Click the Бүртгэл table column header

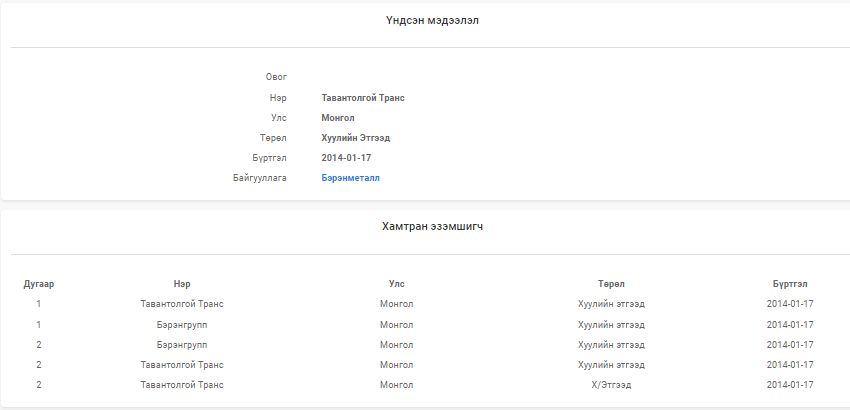coord(790,284)
